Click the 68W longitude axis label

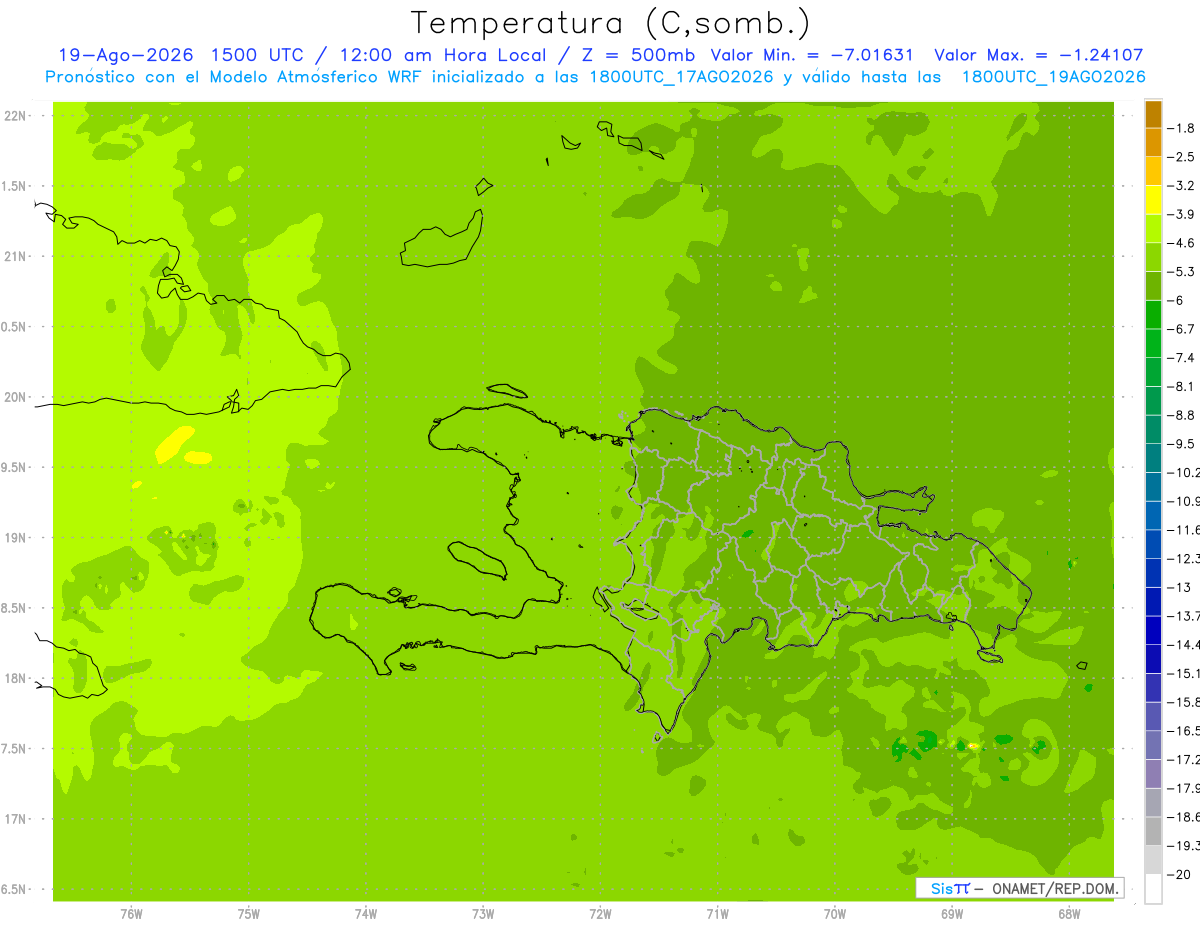1069,914
